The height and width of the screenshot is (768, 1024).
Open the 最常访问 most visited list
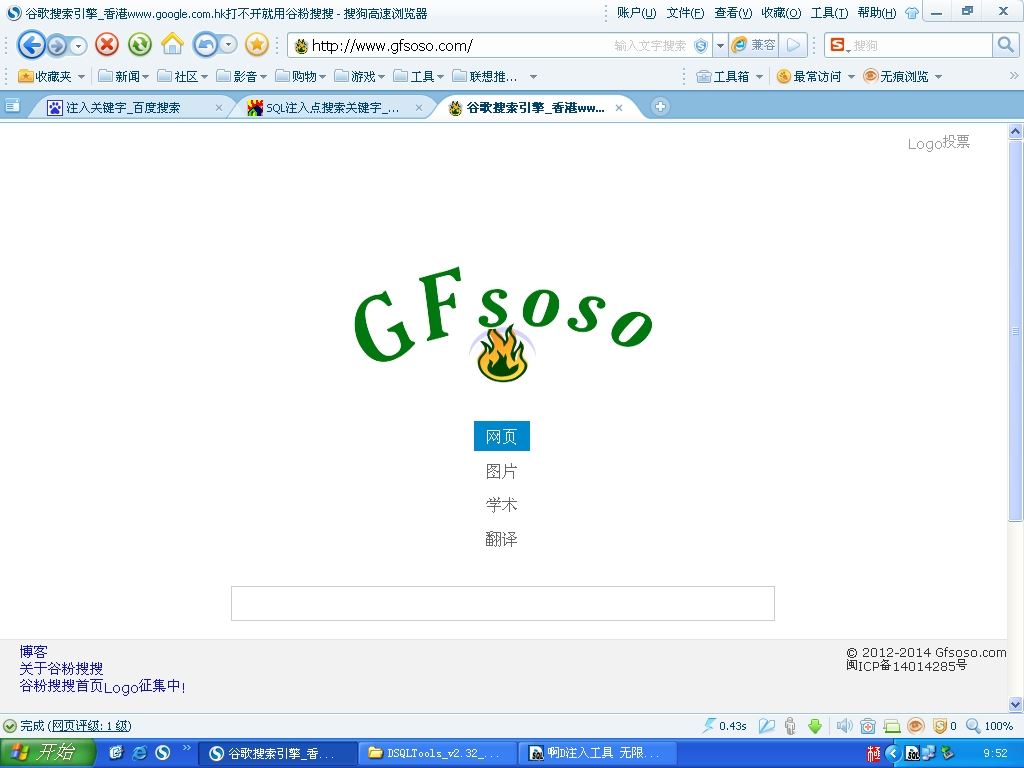coord(815,76)
